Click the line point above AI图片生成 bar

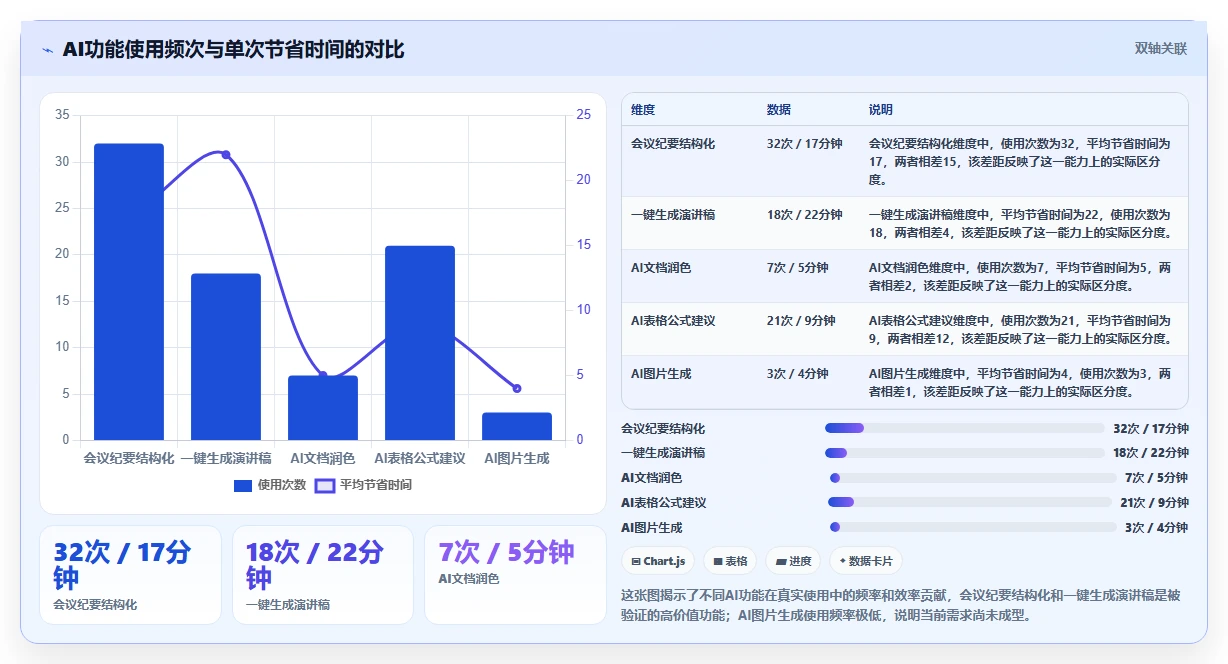pyautogui.click(x=517, y=388)
